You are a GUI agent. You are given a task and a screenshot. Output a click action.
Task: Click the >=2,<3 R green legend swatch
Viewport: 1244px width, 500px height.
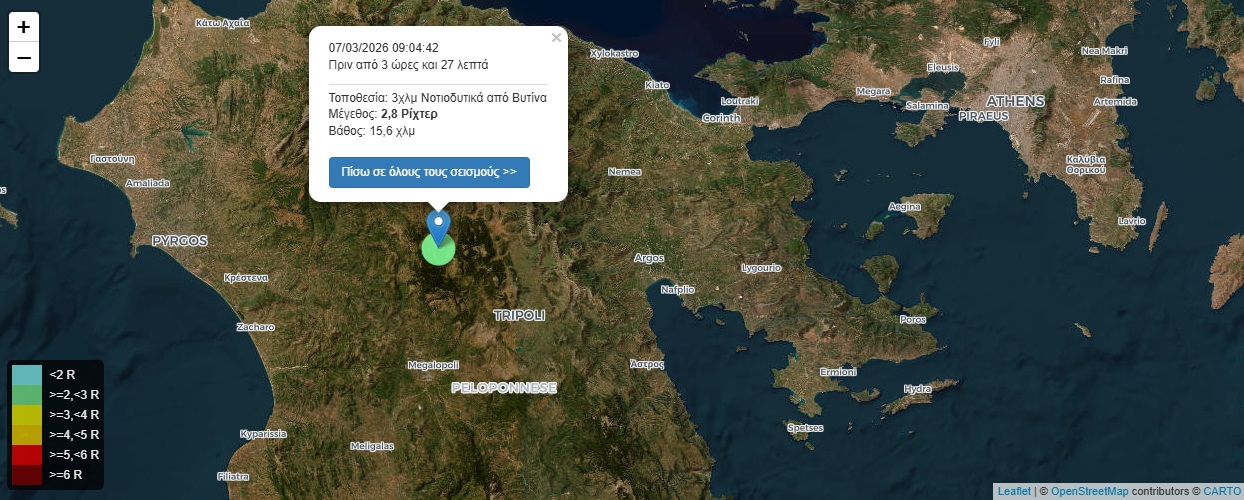27,395
